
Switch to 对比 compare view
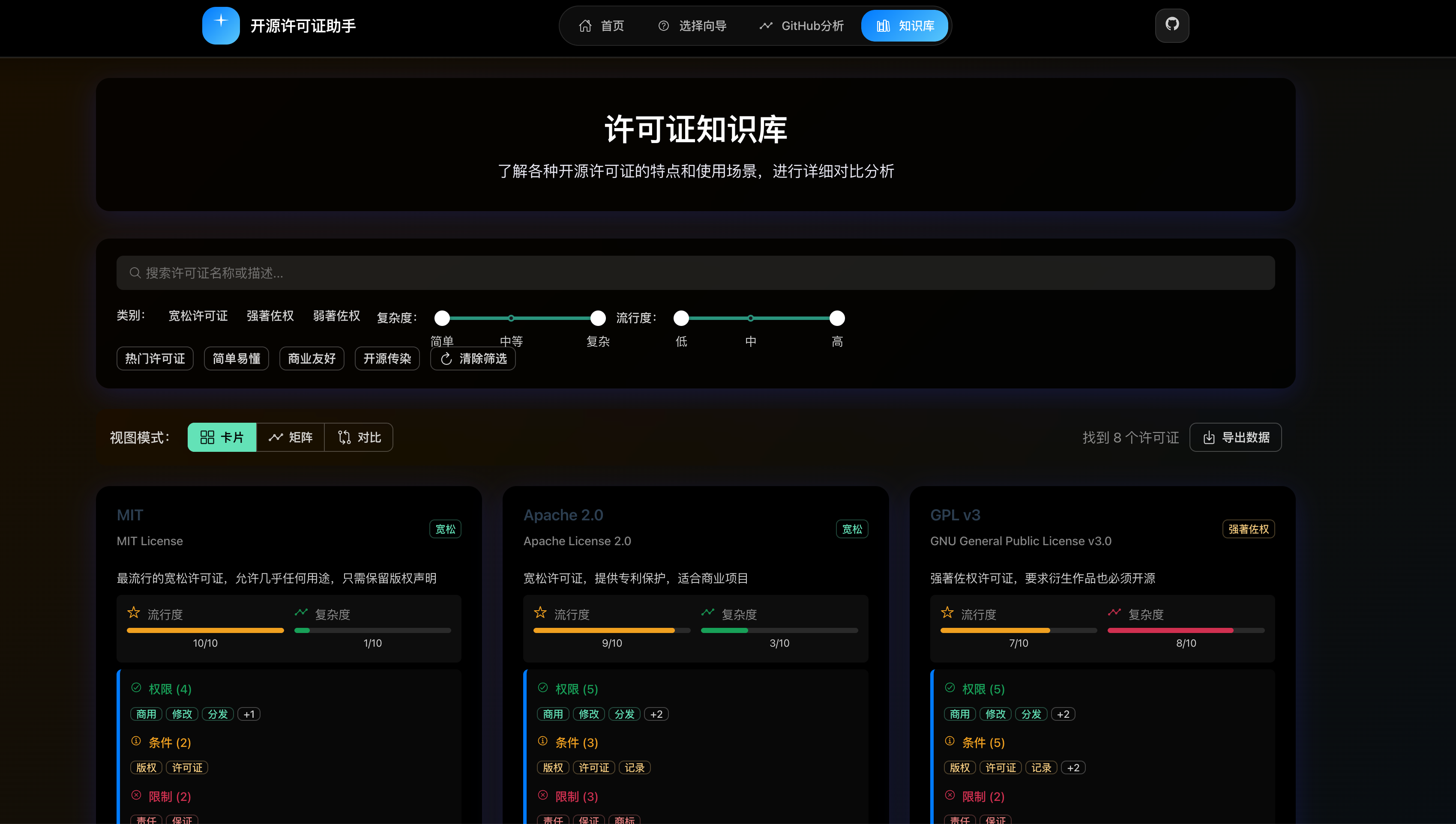pos(359,437)
